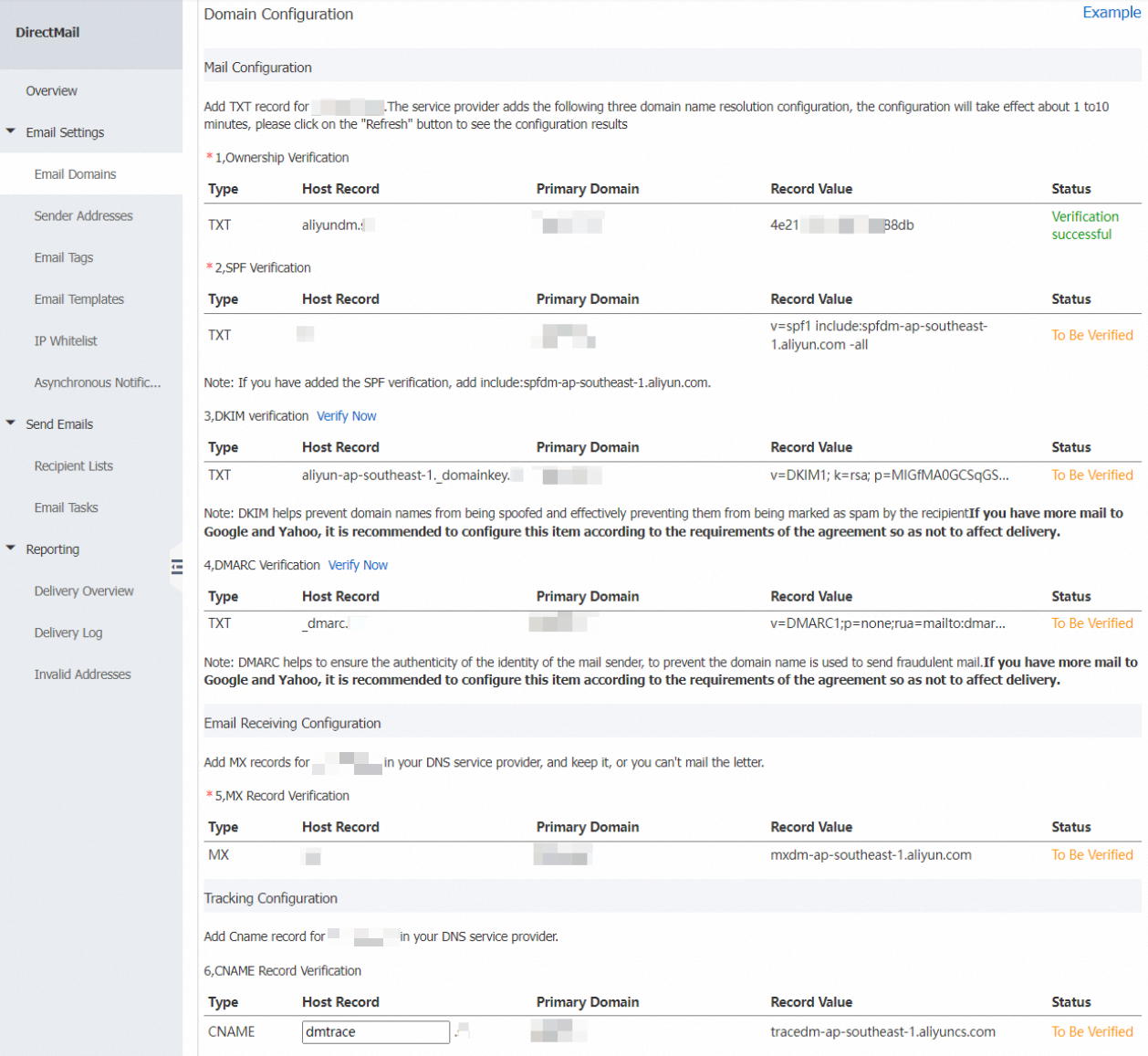The image size is (1148, 1056).
Task: Click the Mail Configuration section header
Action: pos(257,68)
